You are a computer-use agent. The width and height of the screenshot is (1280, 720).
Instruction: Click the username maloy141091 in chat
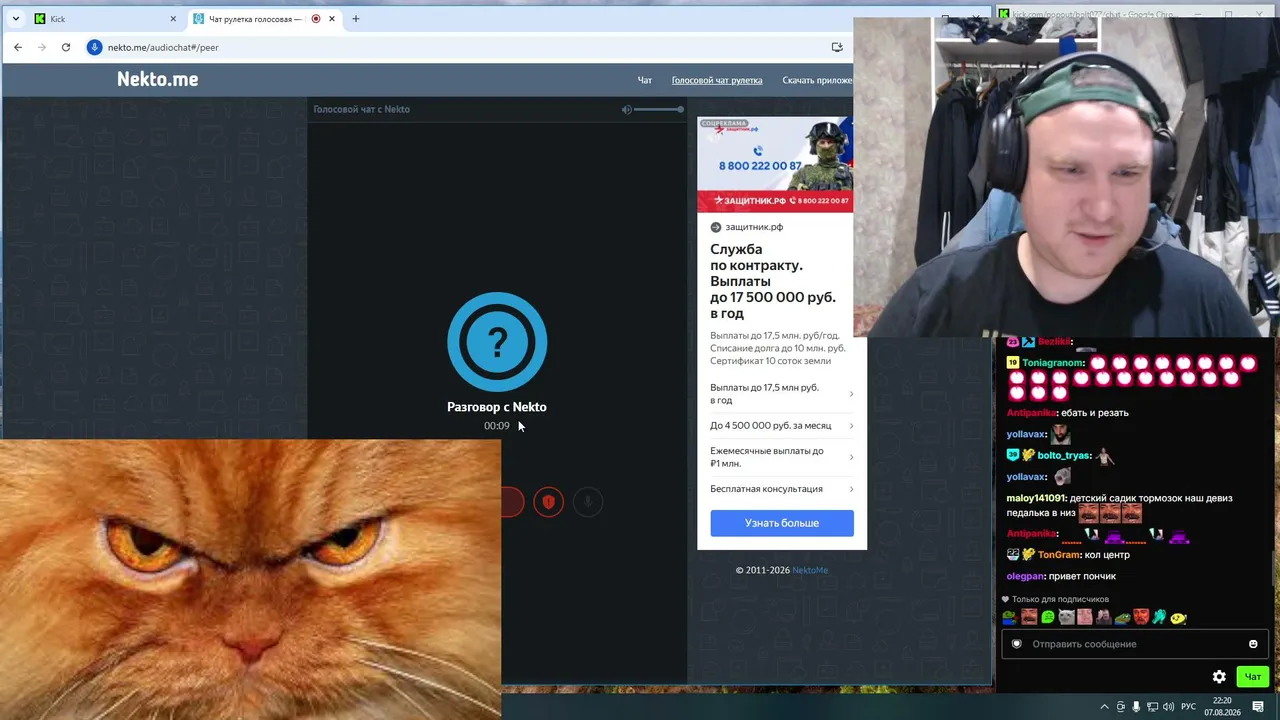tap(1036, 498)
